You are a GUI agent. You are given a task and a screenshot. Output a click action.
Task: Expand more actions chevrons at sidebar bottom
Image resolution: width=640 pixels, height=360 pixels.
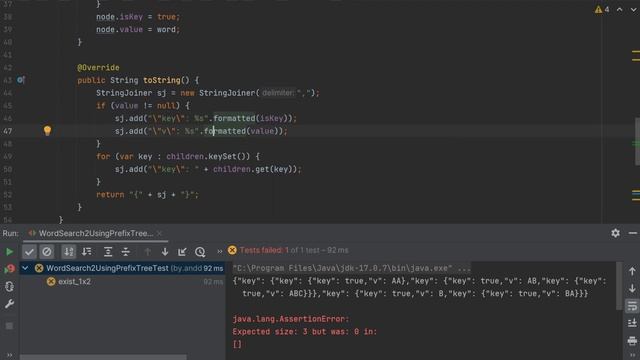9,355
